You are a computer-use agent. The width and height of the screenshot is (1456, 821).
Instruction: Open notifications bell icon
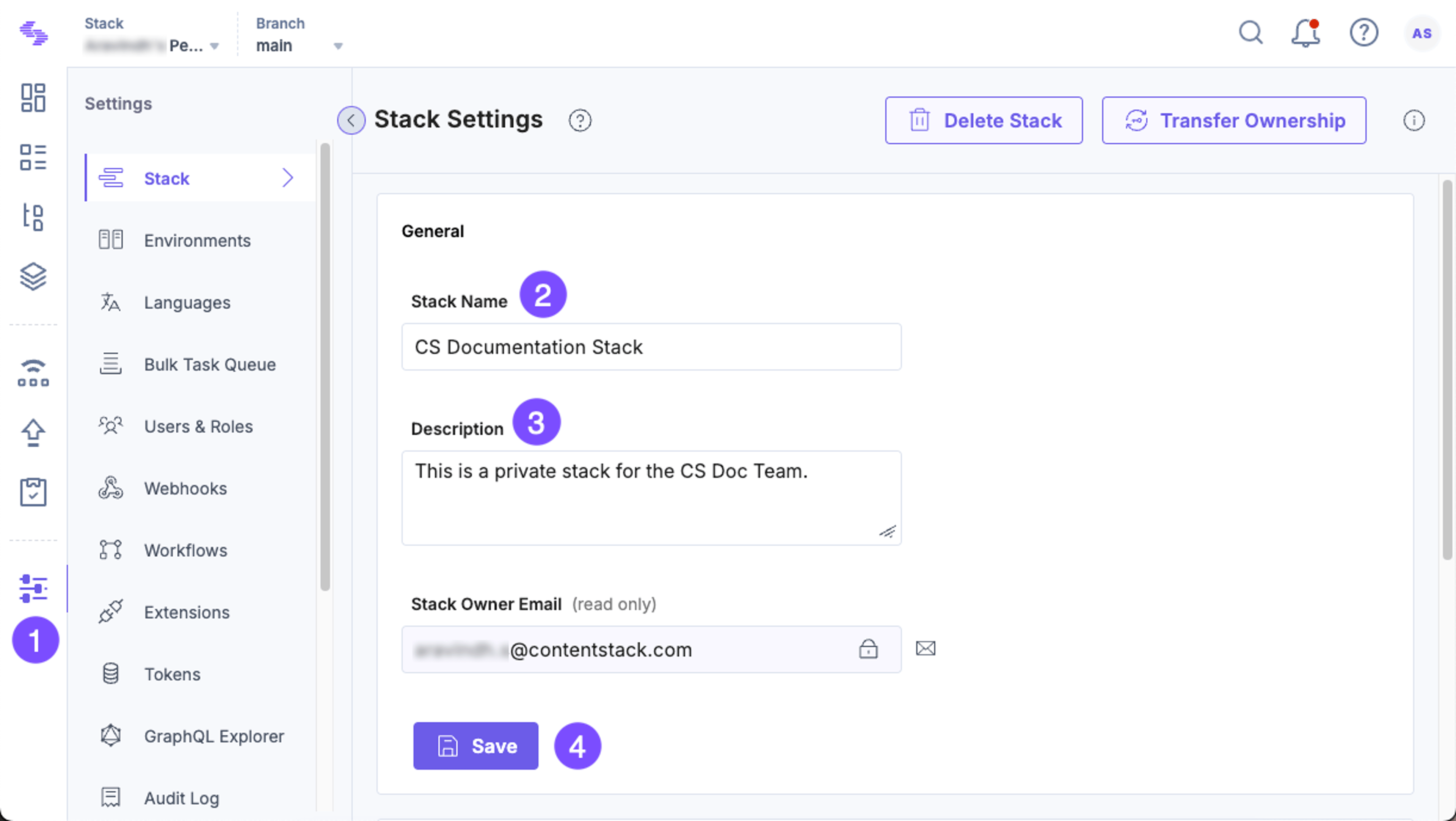[x=1305, y=33]
